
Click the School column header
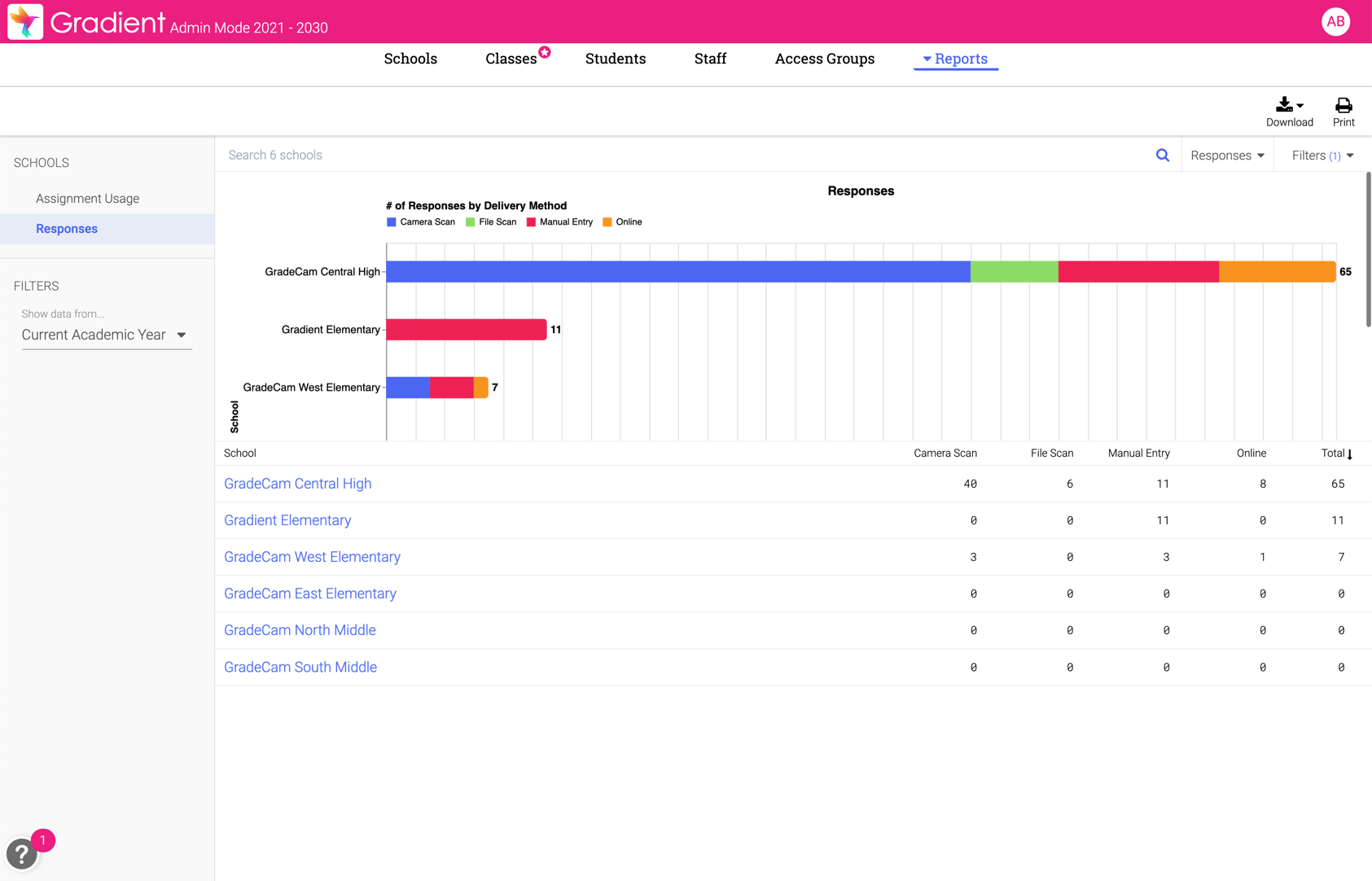click(x=240, y=454)
